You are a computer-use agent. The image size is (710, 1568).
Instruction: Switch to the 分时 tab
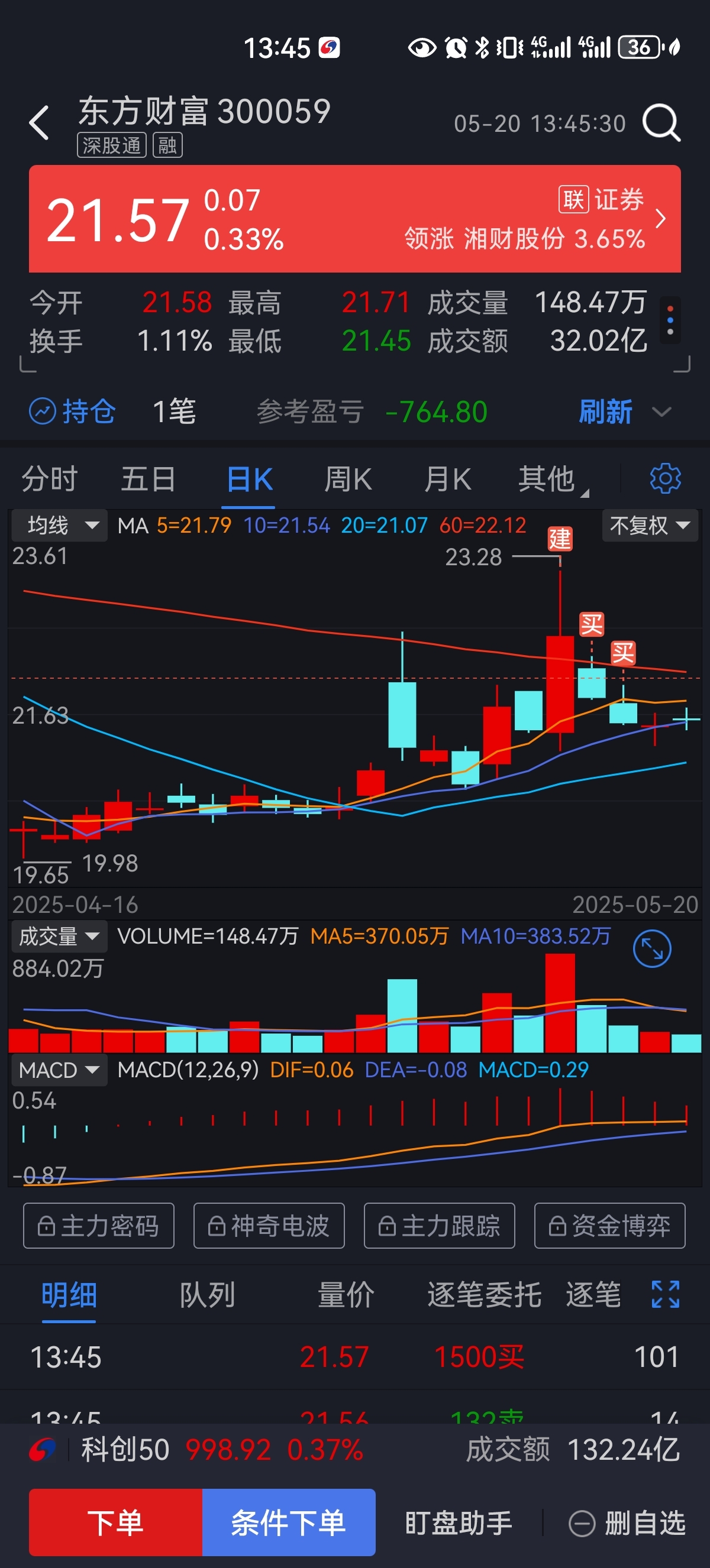[x=50, y=478]
